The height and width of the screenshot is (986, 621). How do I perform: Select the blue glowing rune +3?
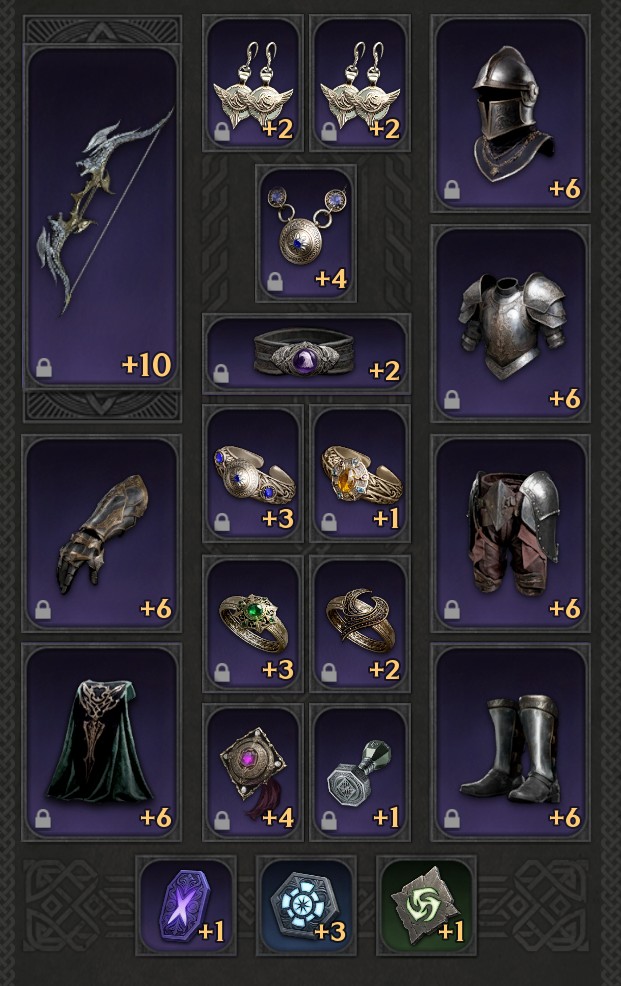click(x=306, y=906)
